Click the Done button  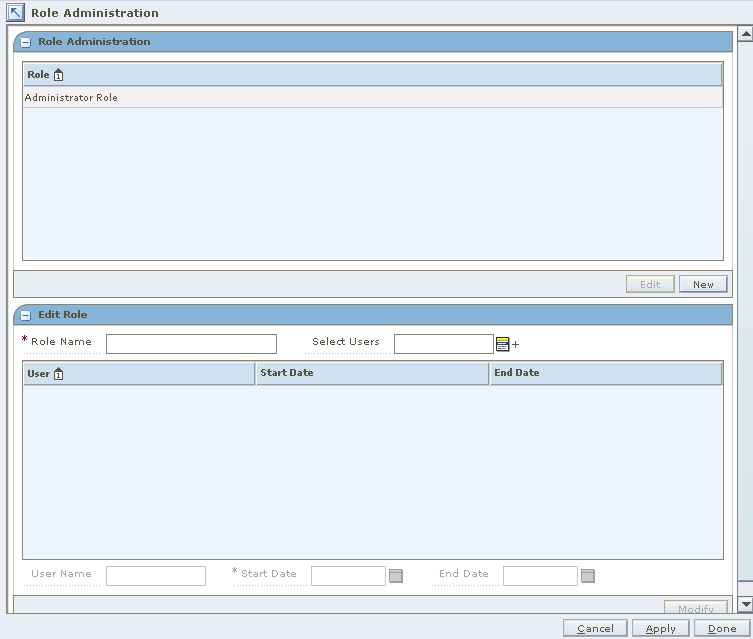722,628
